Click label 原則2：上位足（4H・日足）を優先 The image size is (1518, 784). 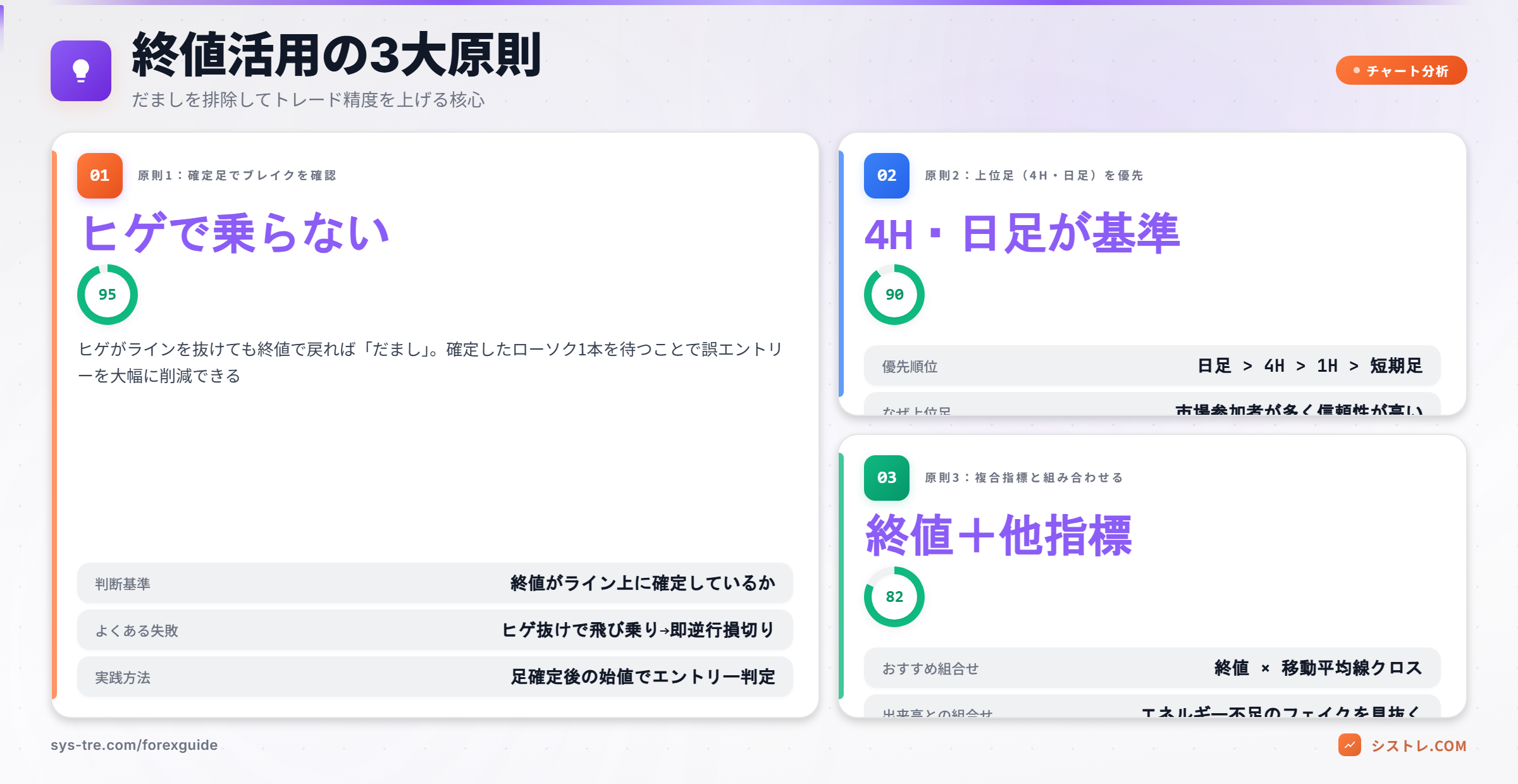pos(1034,176)
